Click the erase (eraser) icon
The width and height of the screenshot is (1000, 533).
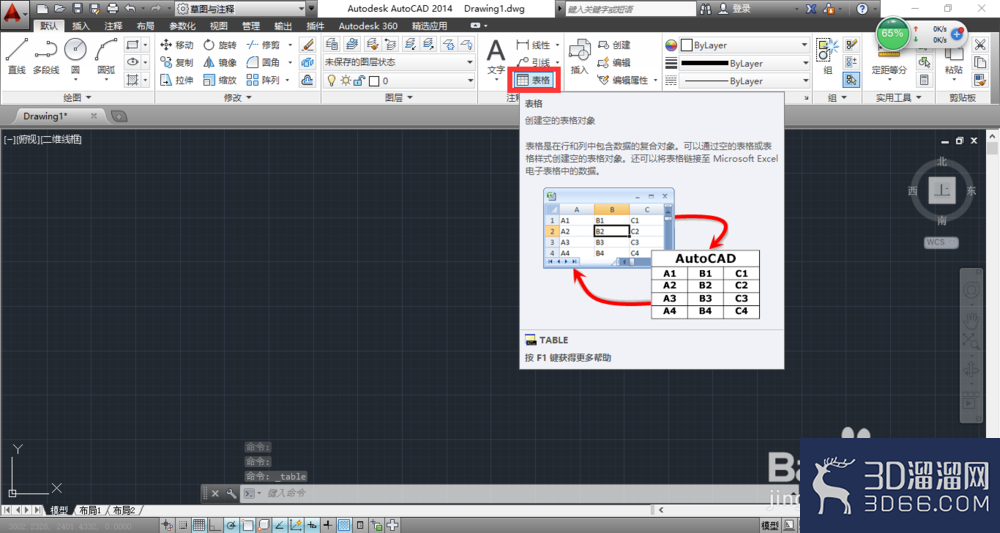click(x=307, y=45)
